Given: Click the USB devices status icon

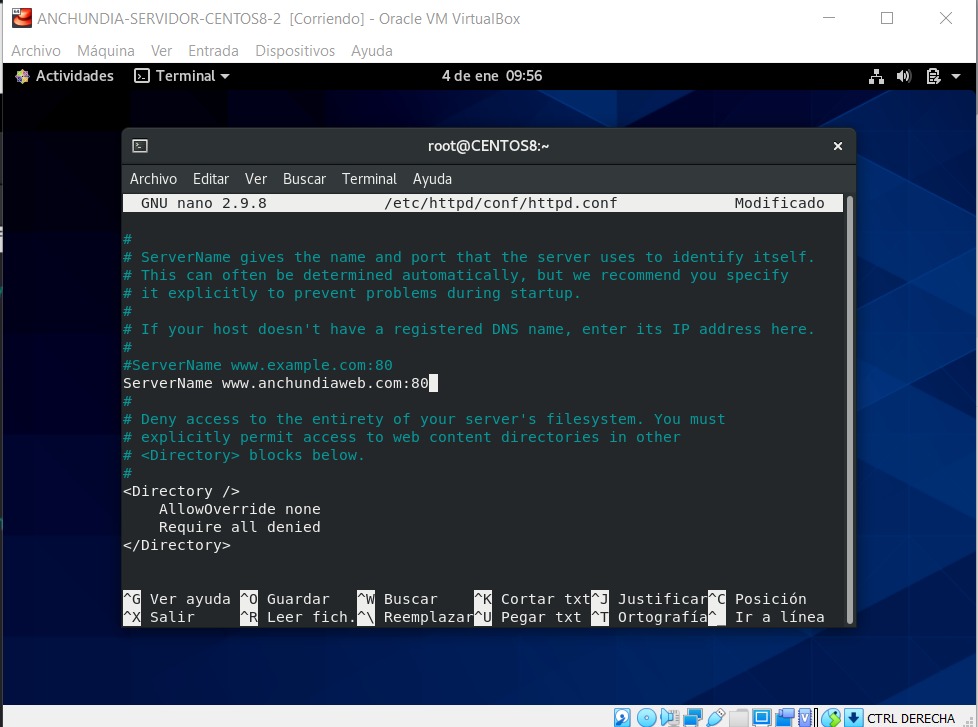Looking at the screenshot, I should click(715, 718).
